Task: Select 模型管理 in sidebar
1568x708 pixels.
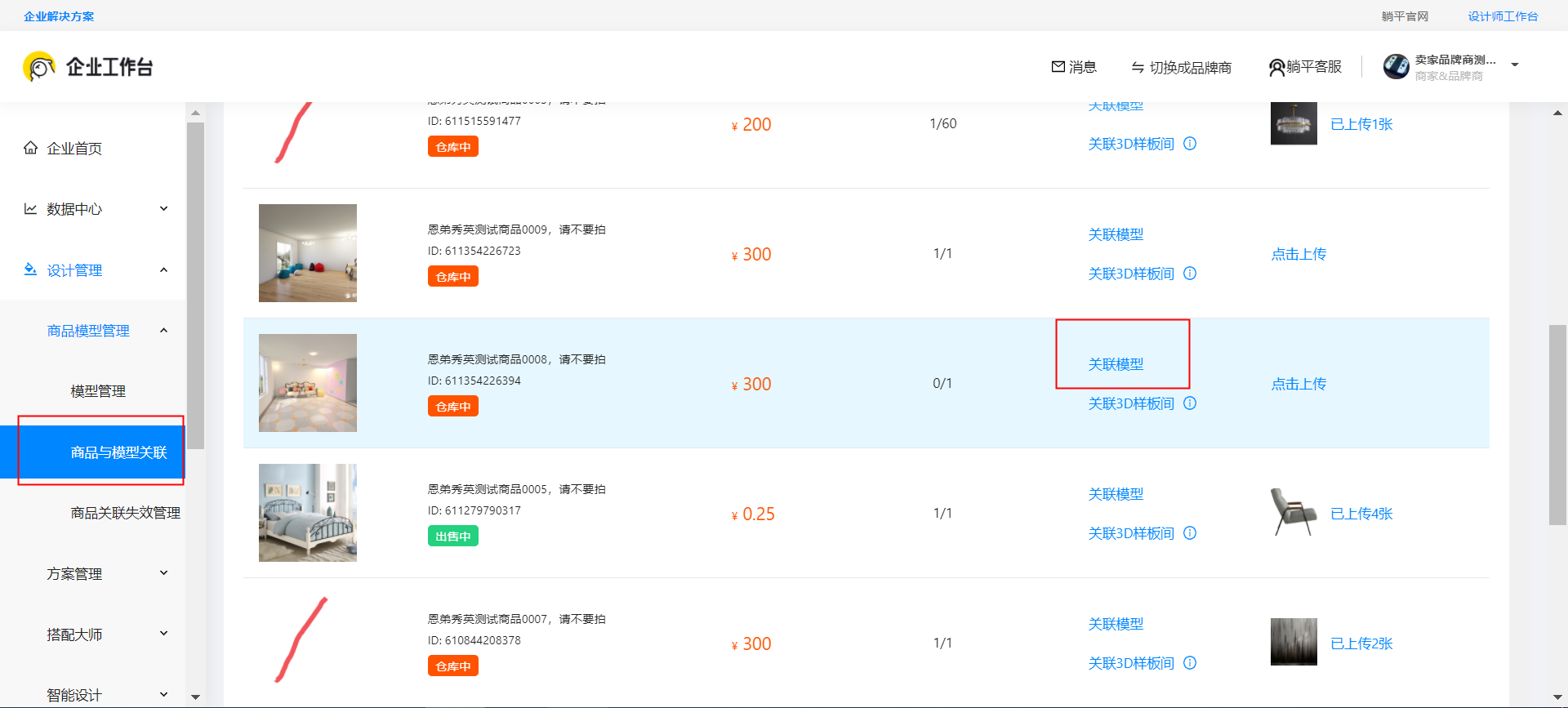Action: [98, 391]
